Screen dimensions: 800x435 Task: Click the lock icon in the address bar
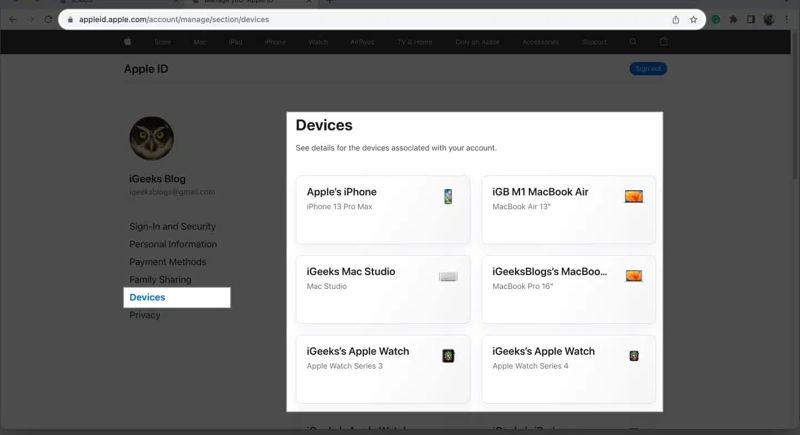pos(70,19)
